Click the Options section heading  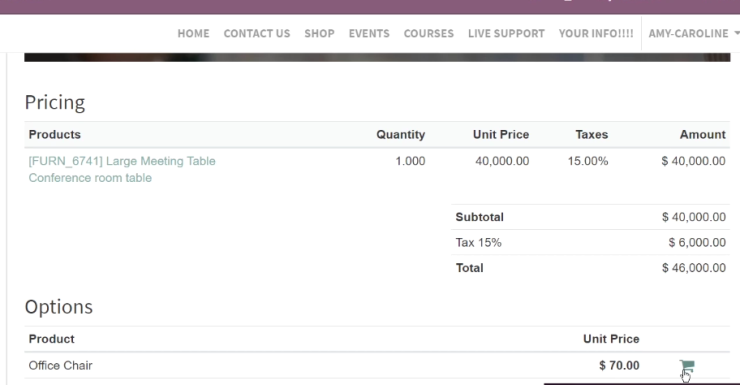(59, 307)
